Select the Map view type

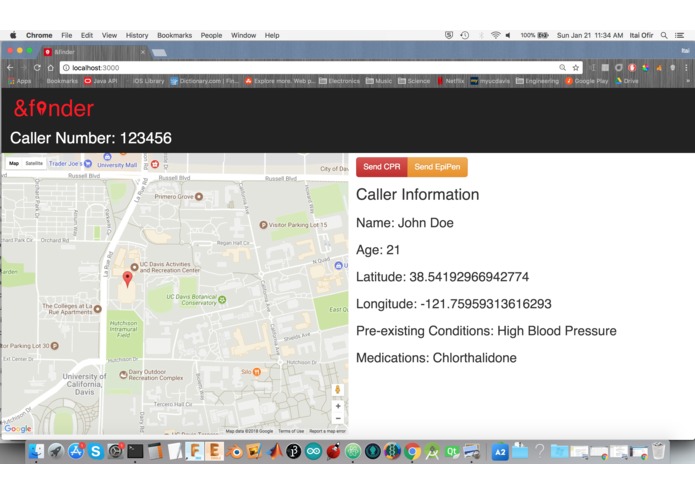tap(14, 163)
